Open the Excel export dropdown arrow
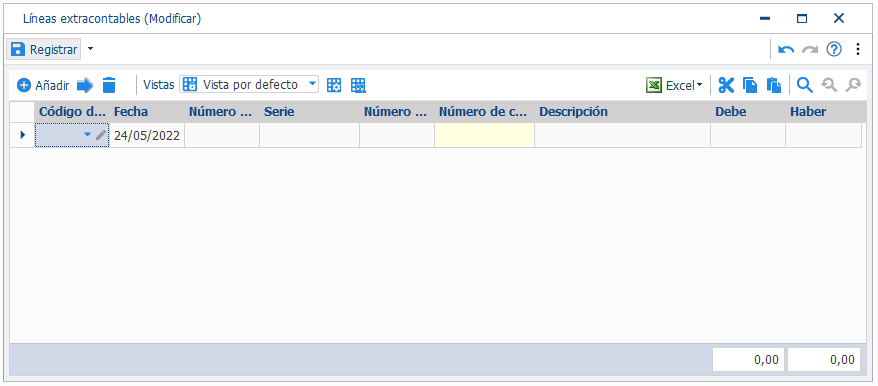 pyautogui.click(x=699, y=86)
